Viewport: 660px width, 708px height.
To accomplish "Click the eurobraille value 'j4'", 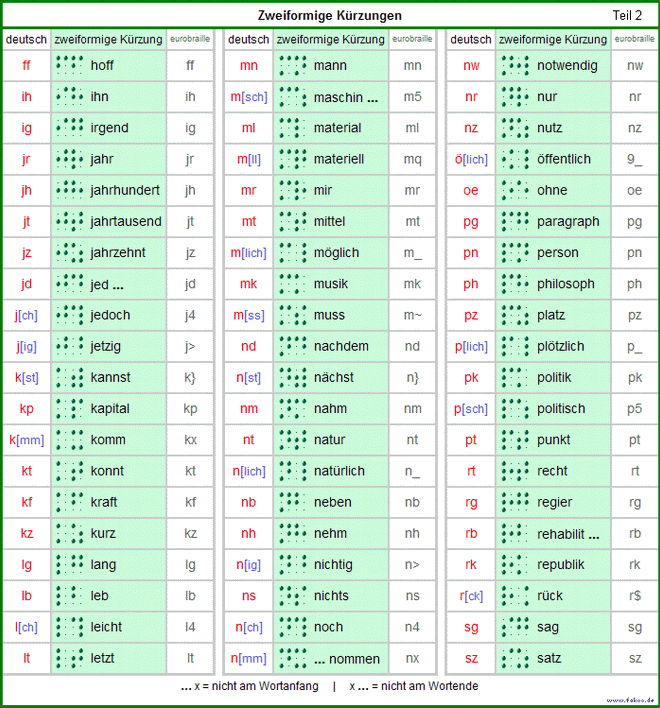I will pyautogui.click(x=190, y=315).
